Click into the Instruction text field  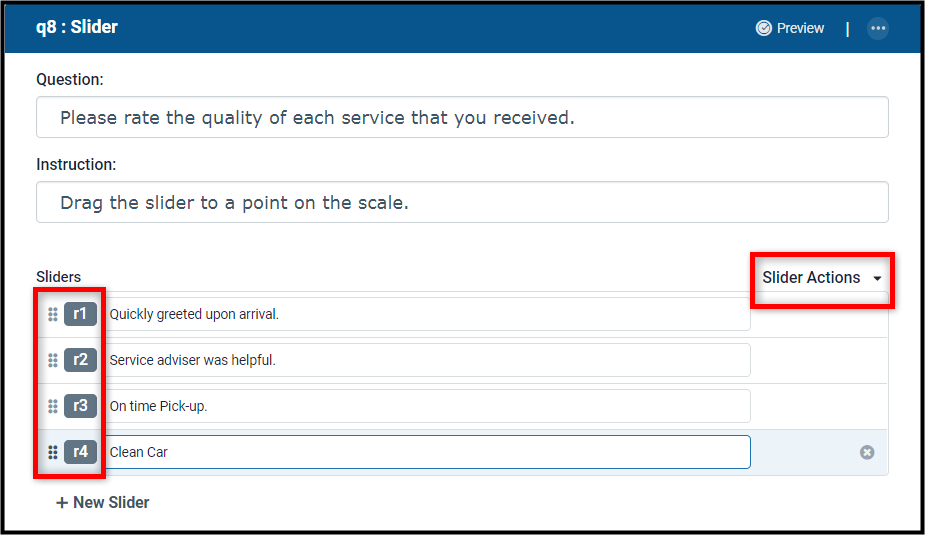pyautogui.click(x=462, y=202)
